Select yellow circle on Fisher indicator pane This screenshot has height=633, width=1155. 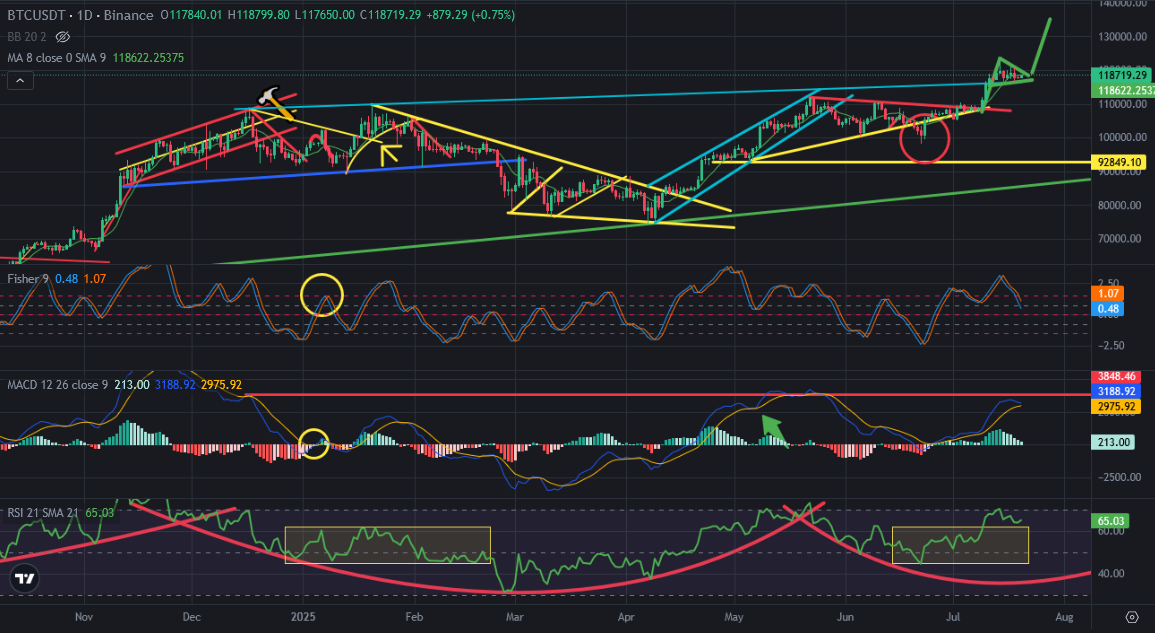click(x=322, y=295)
